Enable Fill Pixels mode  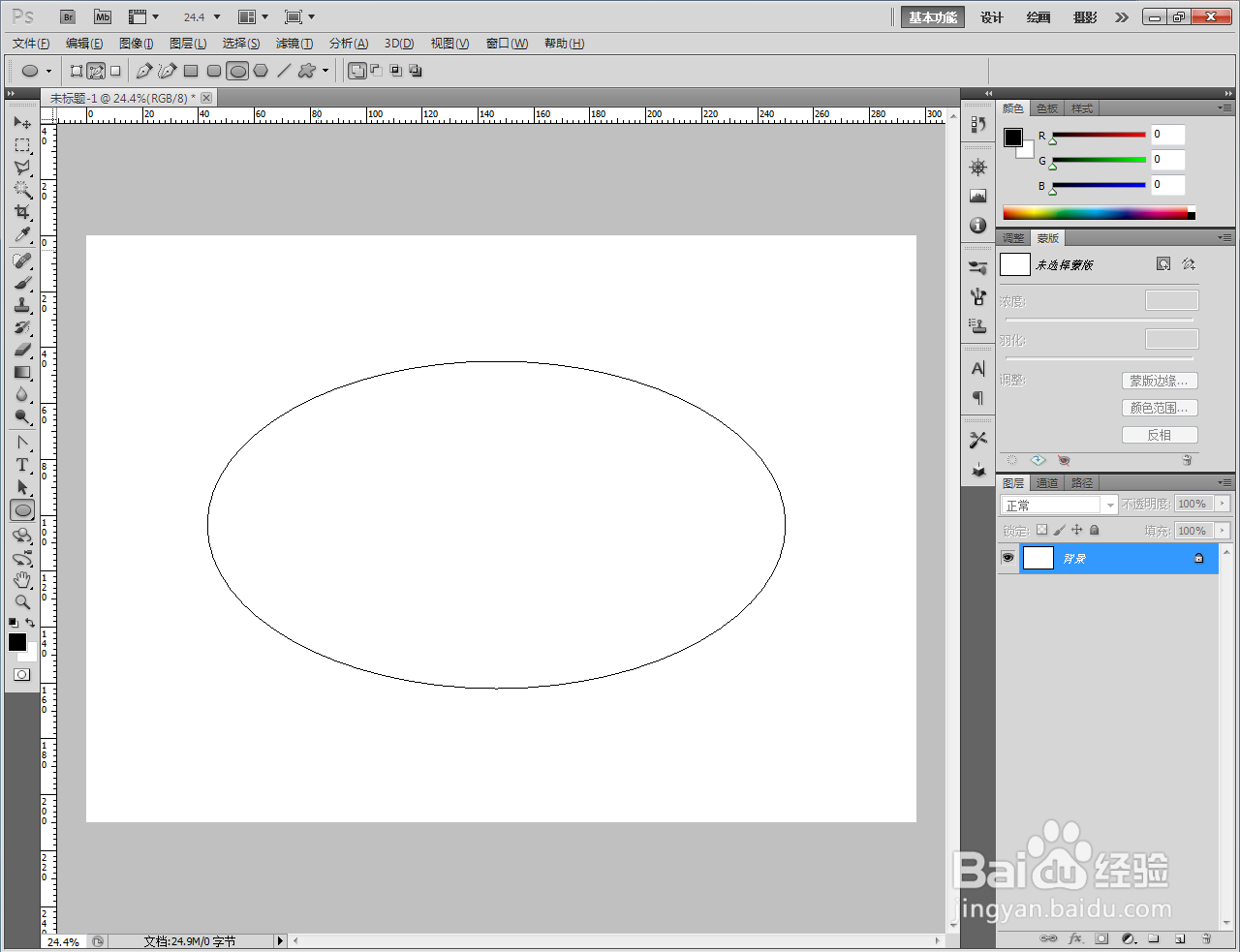(115, 71)
